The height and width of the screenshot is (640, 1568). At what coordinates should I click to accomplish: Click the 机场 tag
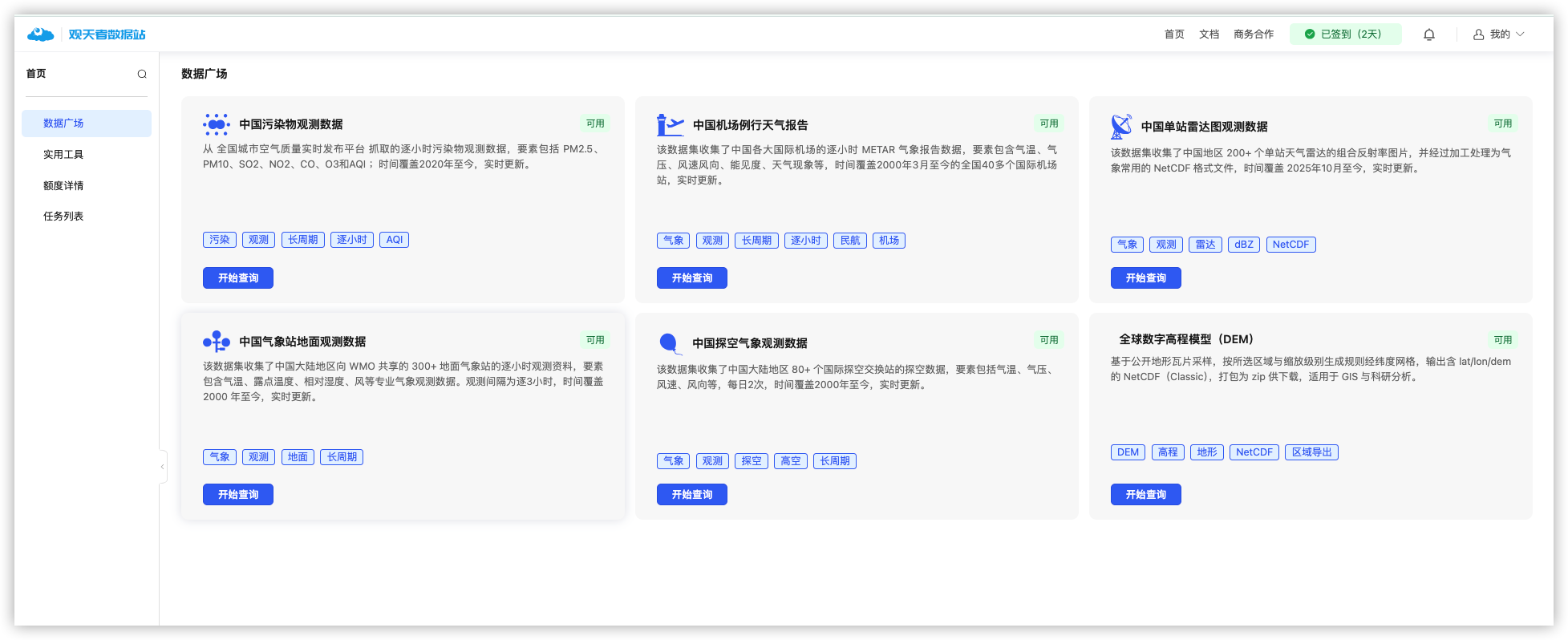[889, 241]
